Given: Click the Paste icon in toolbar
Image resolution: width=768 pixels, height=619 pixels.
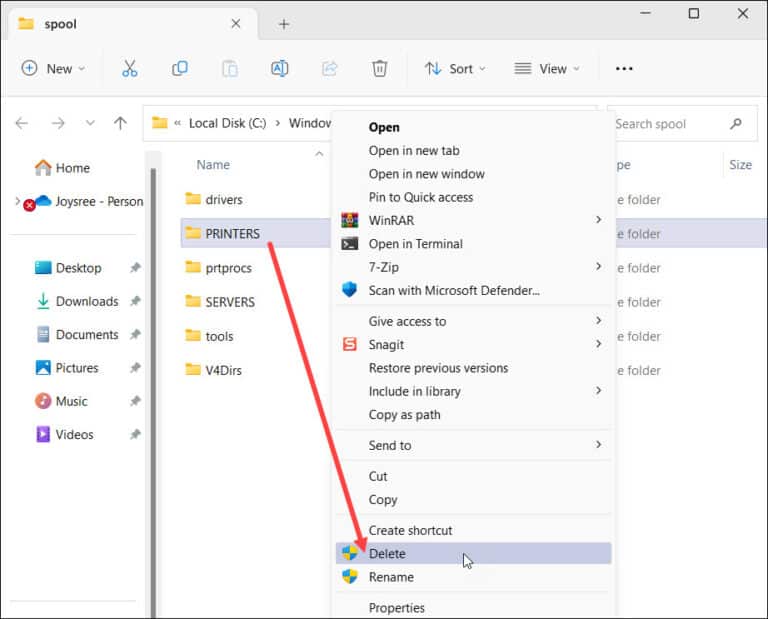Looking at the screenshot, I should click(230, 69).
